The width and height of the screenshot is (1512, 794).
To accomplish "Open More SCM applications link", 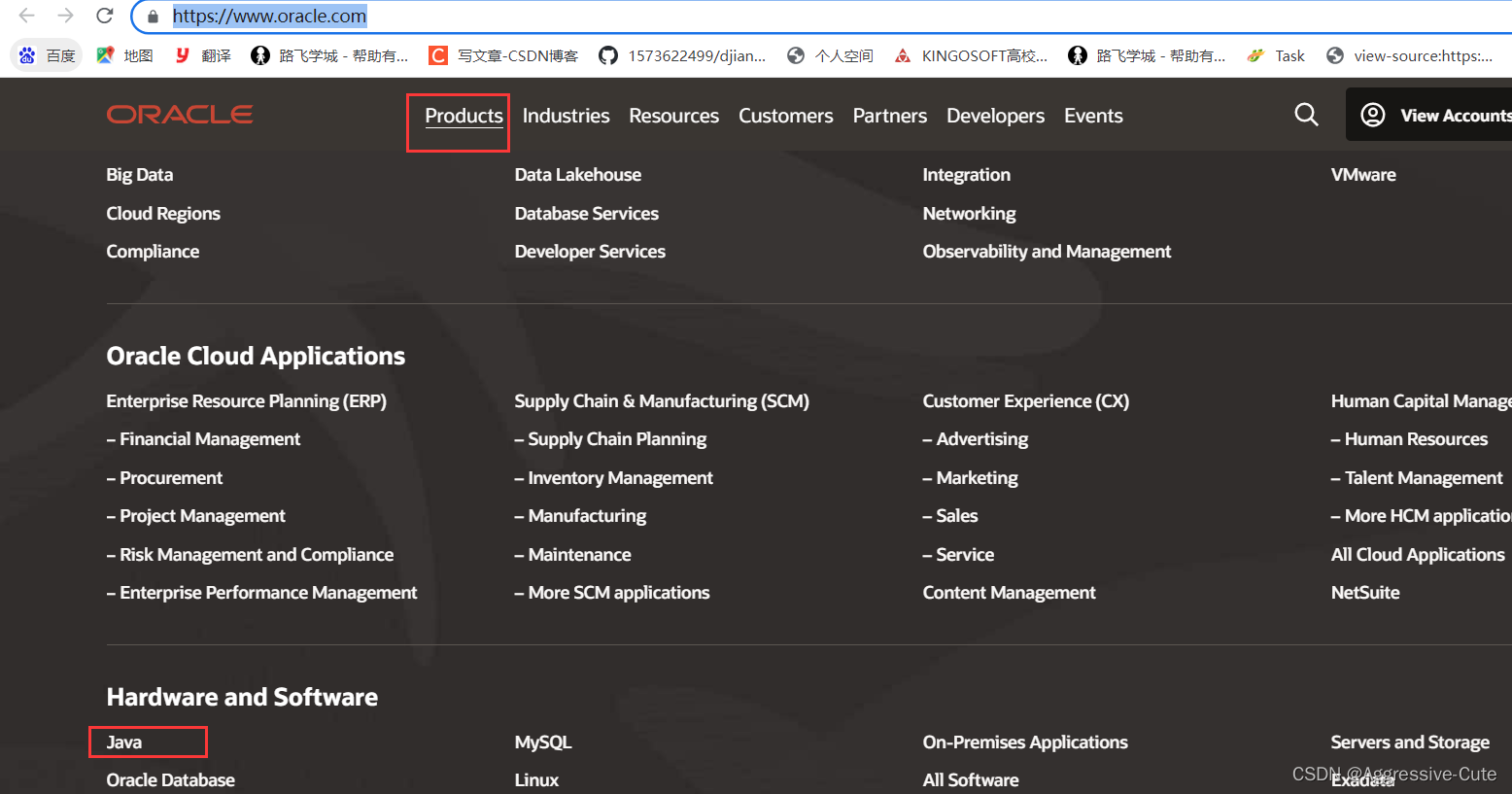I will (x=612, y=593).
